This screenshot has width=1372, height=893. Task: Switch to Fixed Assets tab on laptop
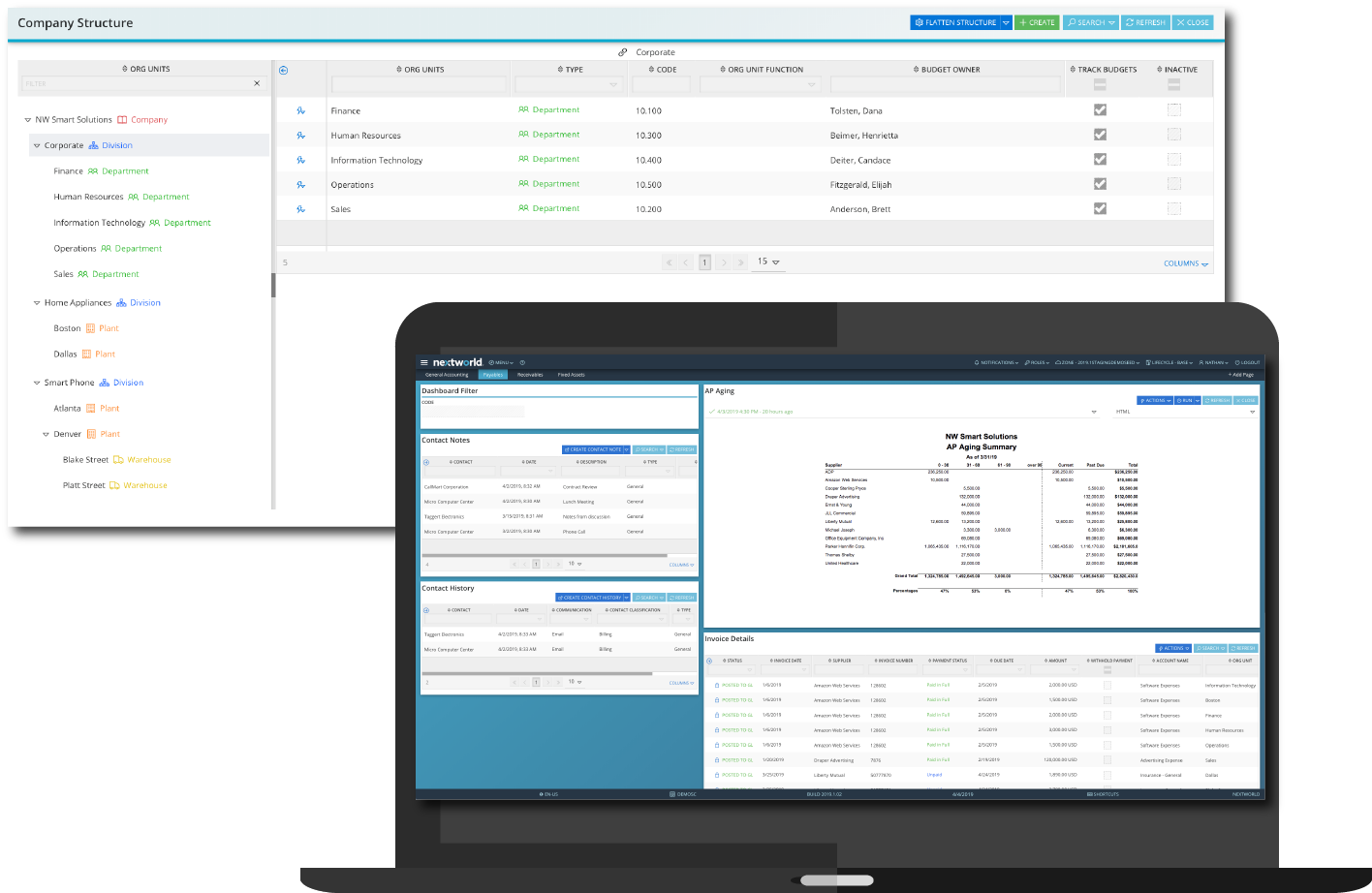(x=571, y=375)
